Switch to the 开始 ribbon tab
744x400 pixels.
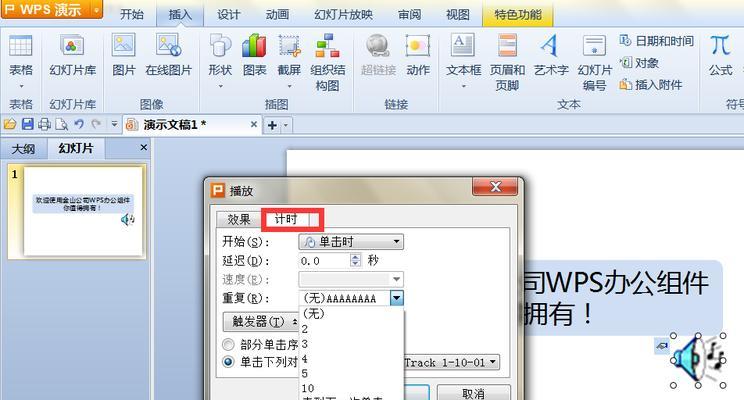[x=131, y=15]
